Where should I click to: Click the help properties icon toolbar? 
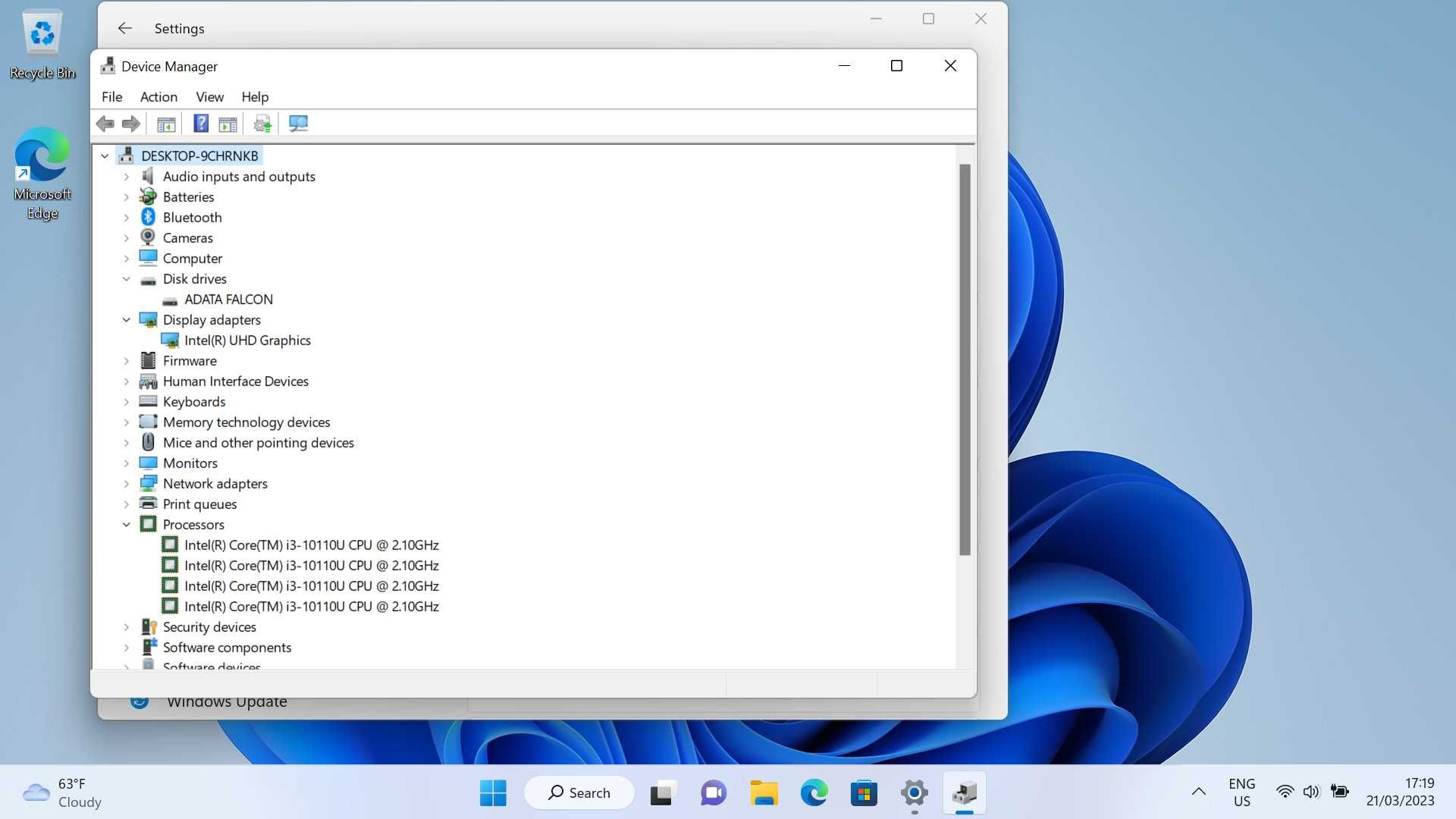pyautogui.click(x=199, y=122)
